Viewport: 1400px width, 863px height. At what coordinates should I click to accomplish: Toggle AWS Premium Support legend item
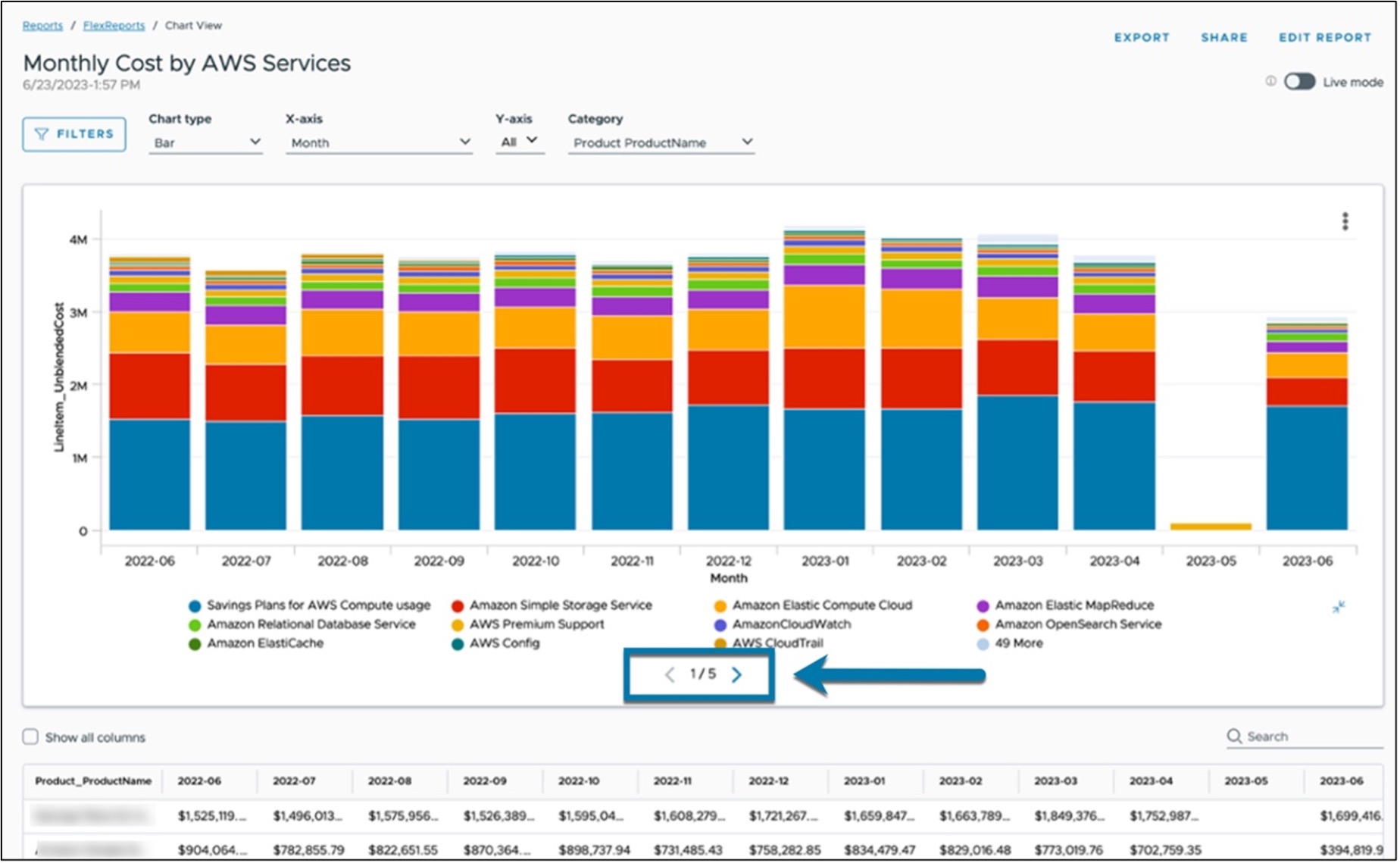tap(528, 624)
